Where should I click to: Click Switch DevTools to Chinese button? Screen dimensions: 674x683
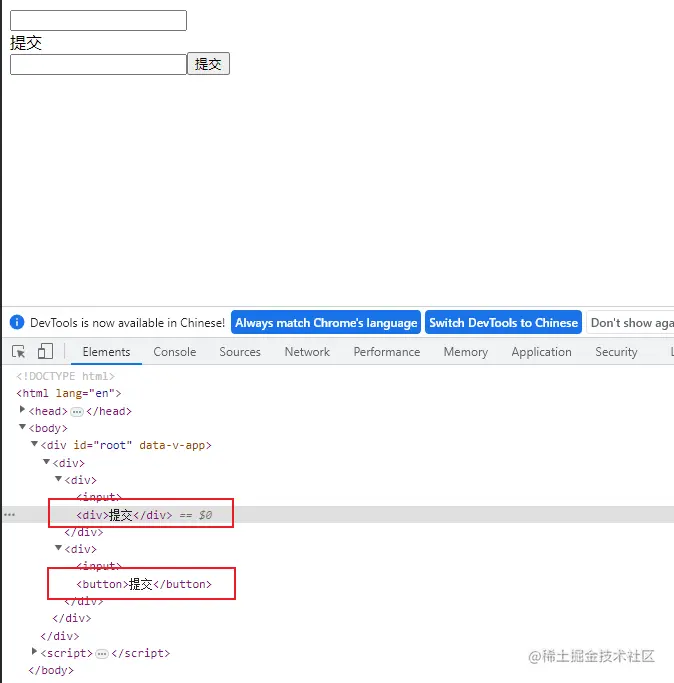coord(503,322)
